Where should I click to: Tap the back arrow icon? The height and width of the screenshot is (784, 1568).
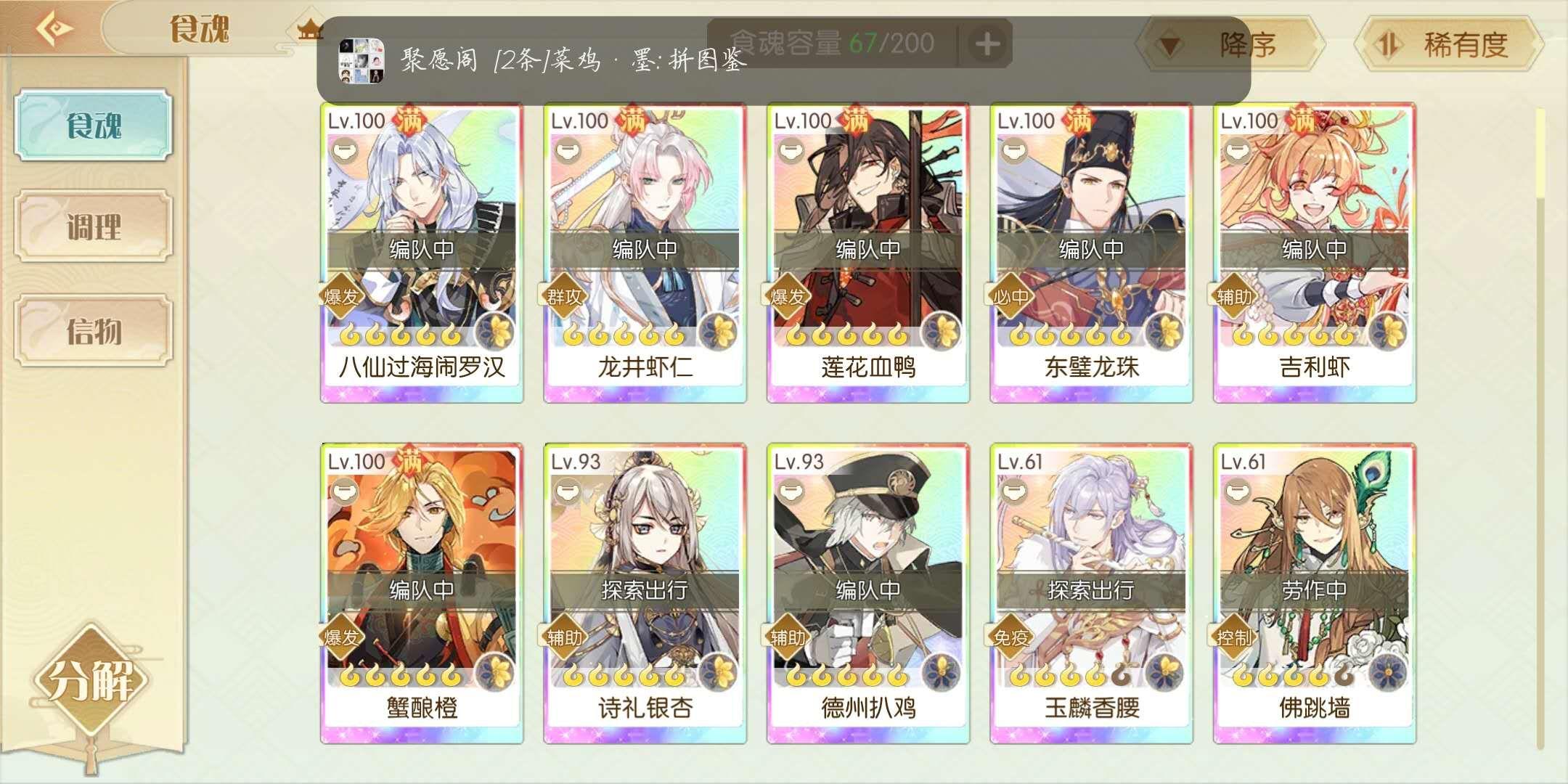[54, 29]
